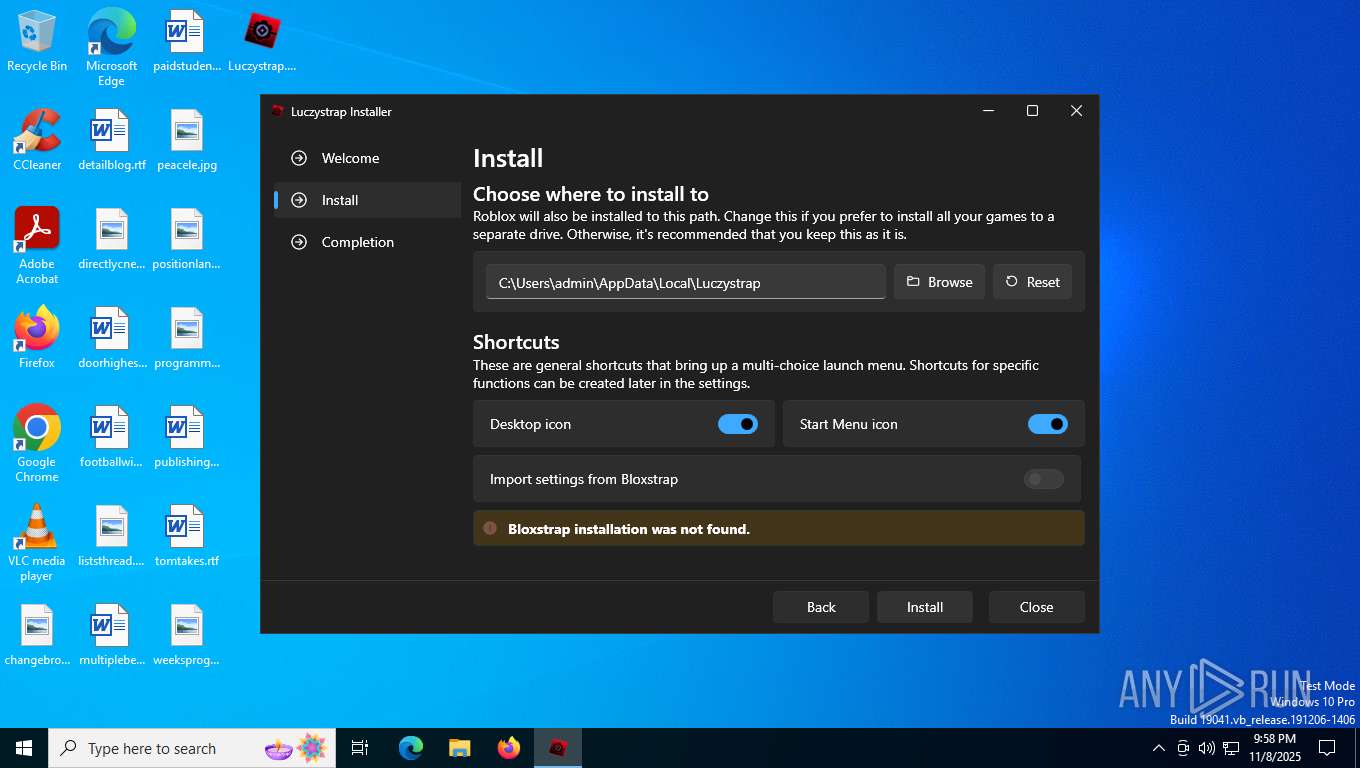Select the doorhighes Word document icon

(111, 338)
